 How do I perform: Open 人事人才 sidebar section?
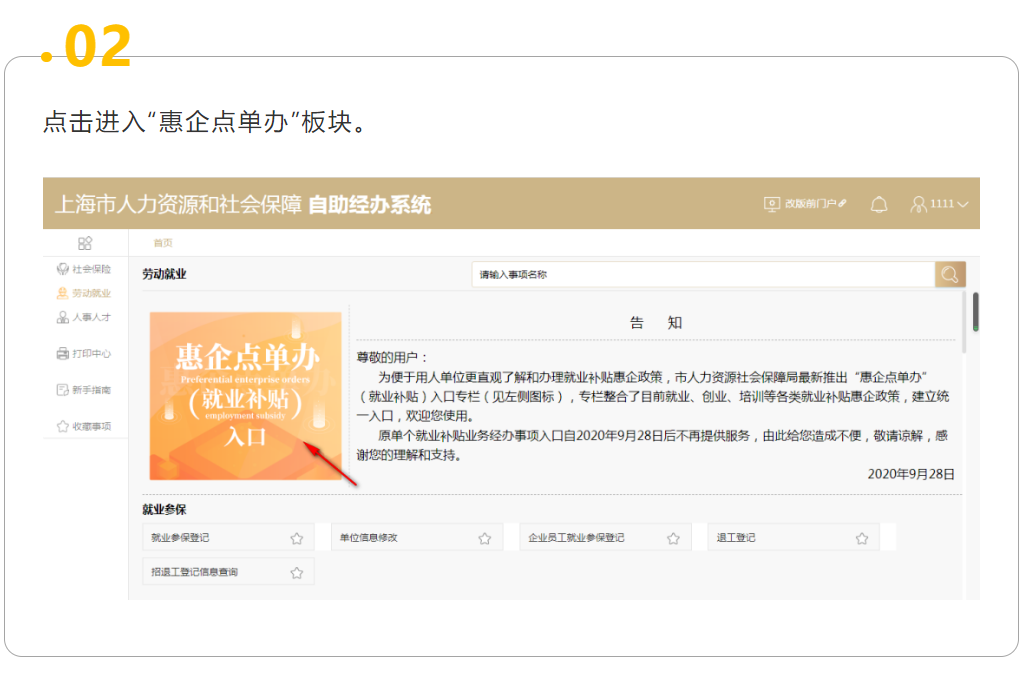tap(84, 317)
